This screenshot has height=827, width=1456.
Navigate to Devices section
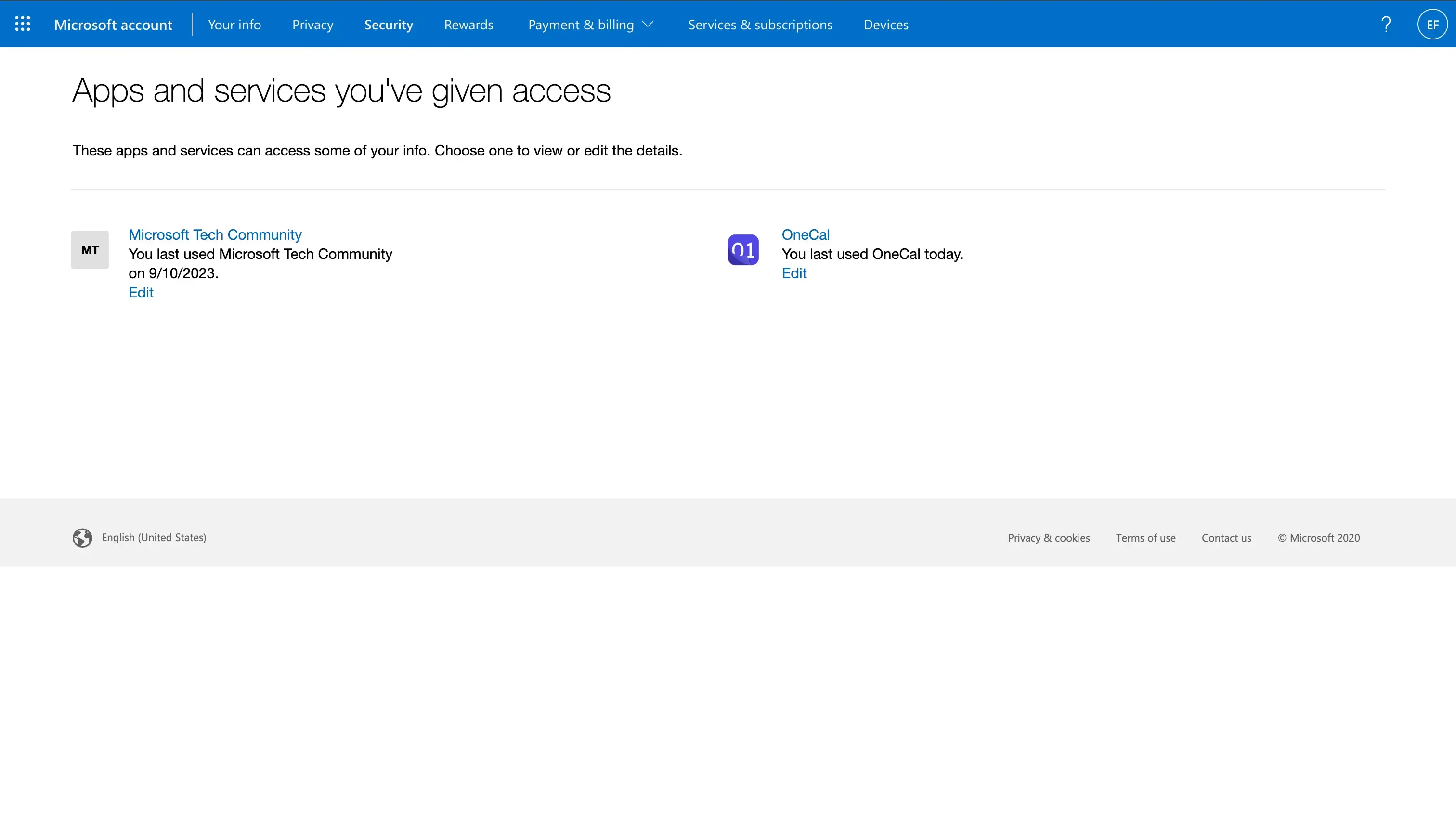pyautogui.click(x=885, y=24)
